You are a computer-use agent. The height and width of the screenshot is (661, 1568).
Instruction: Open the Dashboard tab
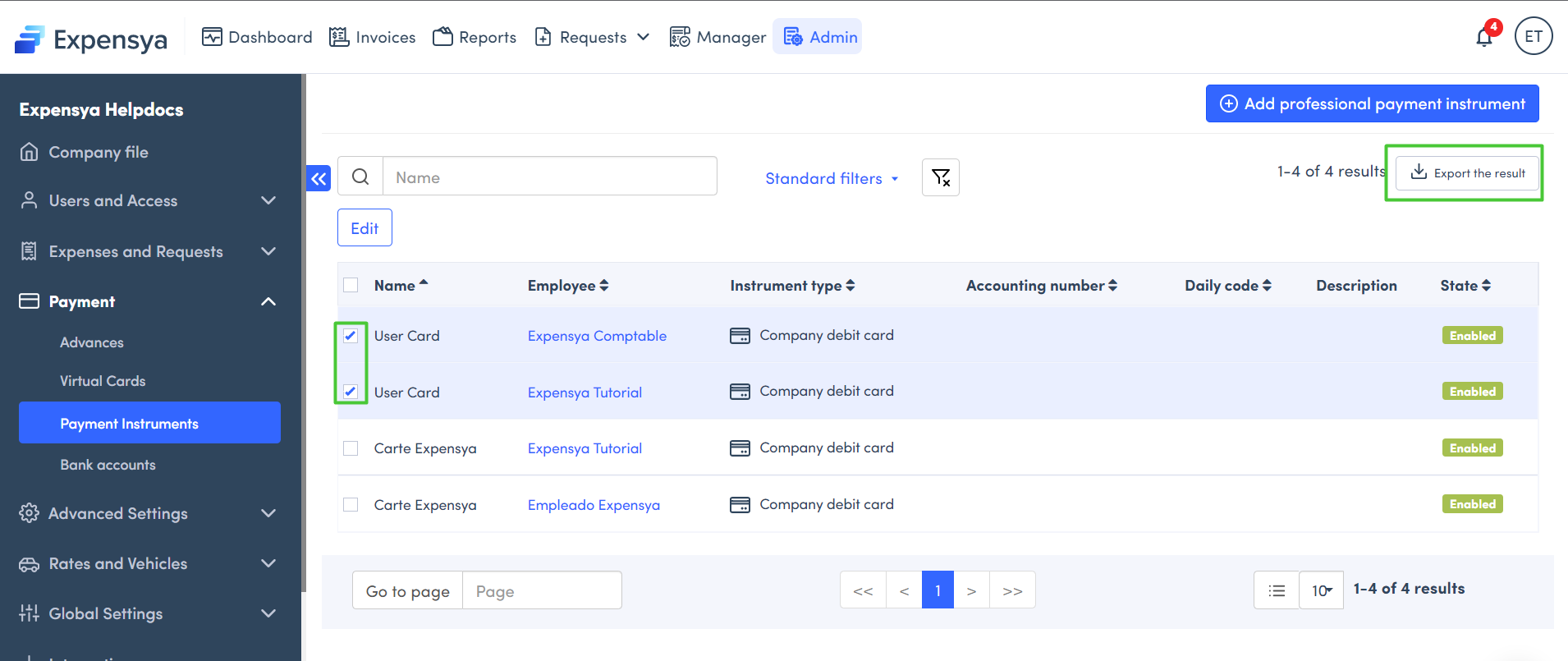tap(257, 37)
